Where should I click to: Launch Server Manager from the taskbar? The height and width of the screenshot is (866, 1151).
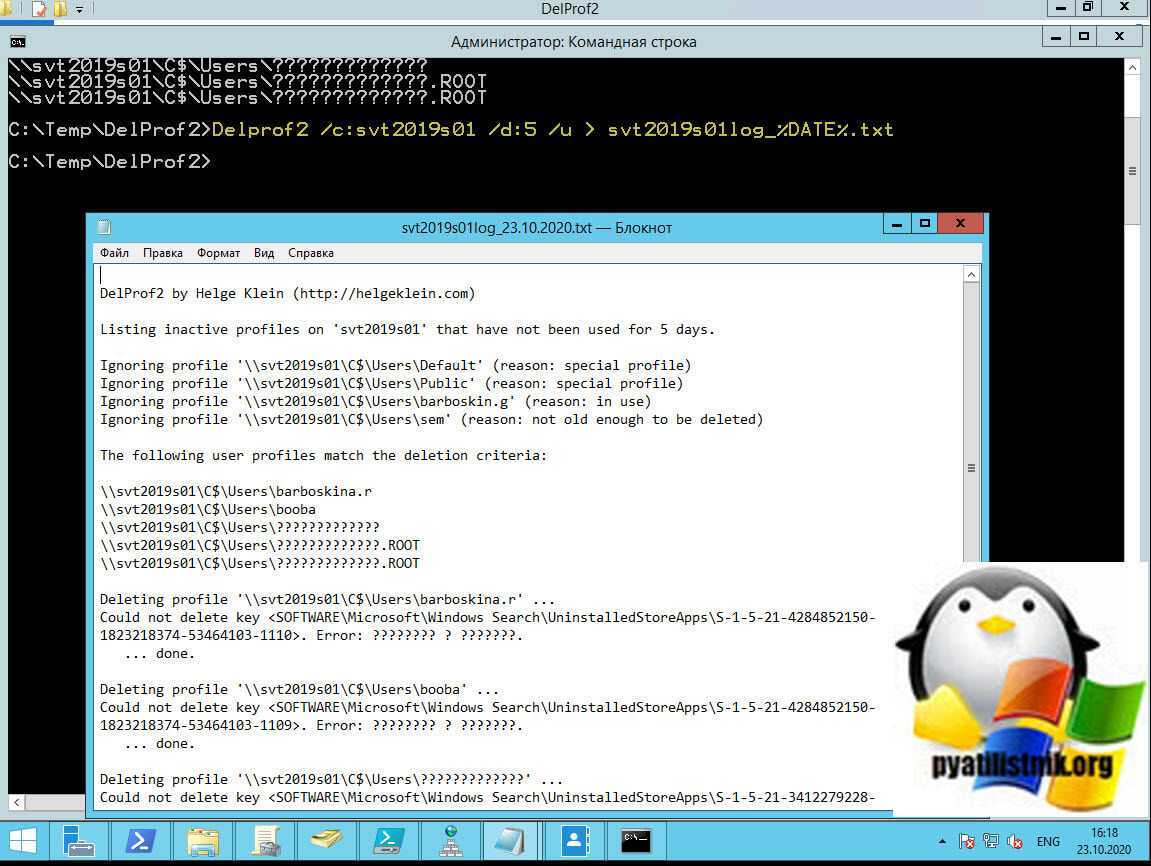coord(78,841)
